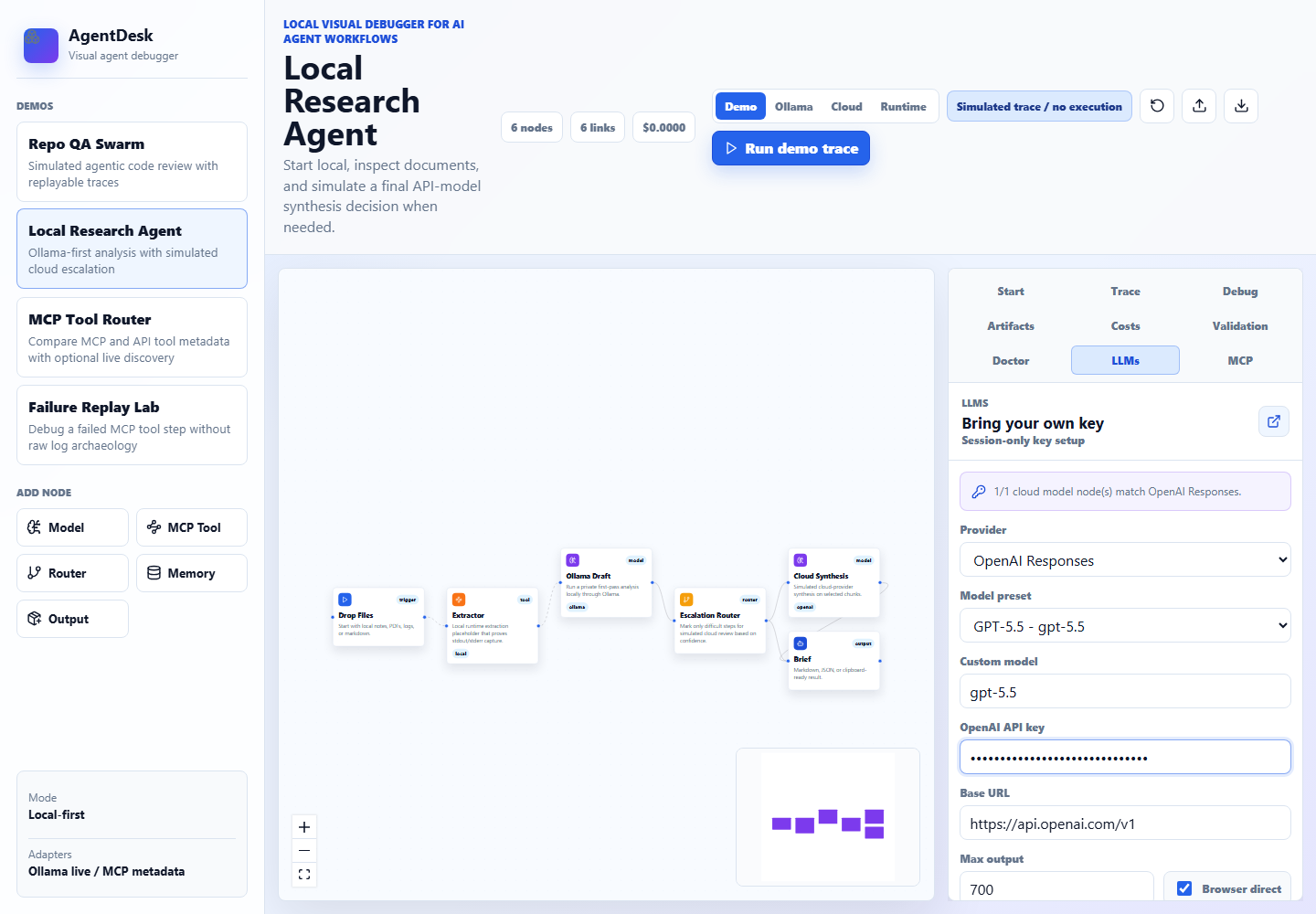Click the Cloud Synthesis node title
Screen dimensions: 1316x914
point(821,576)
